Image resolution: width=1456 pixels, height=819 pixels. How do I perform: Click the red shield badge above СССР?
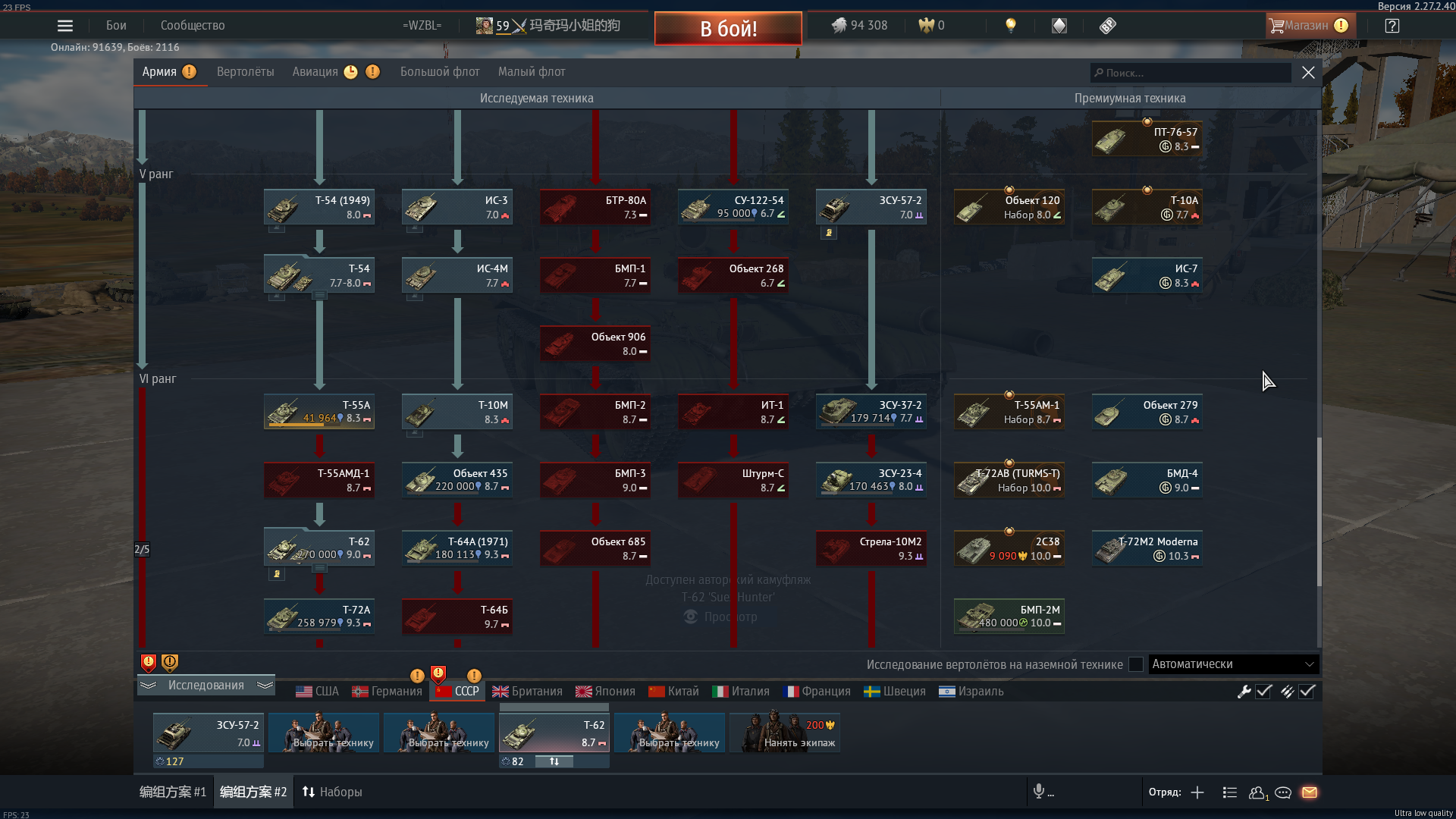point(438,673)
